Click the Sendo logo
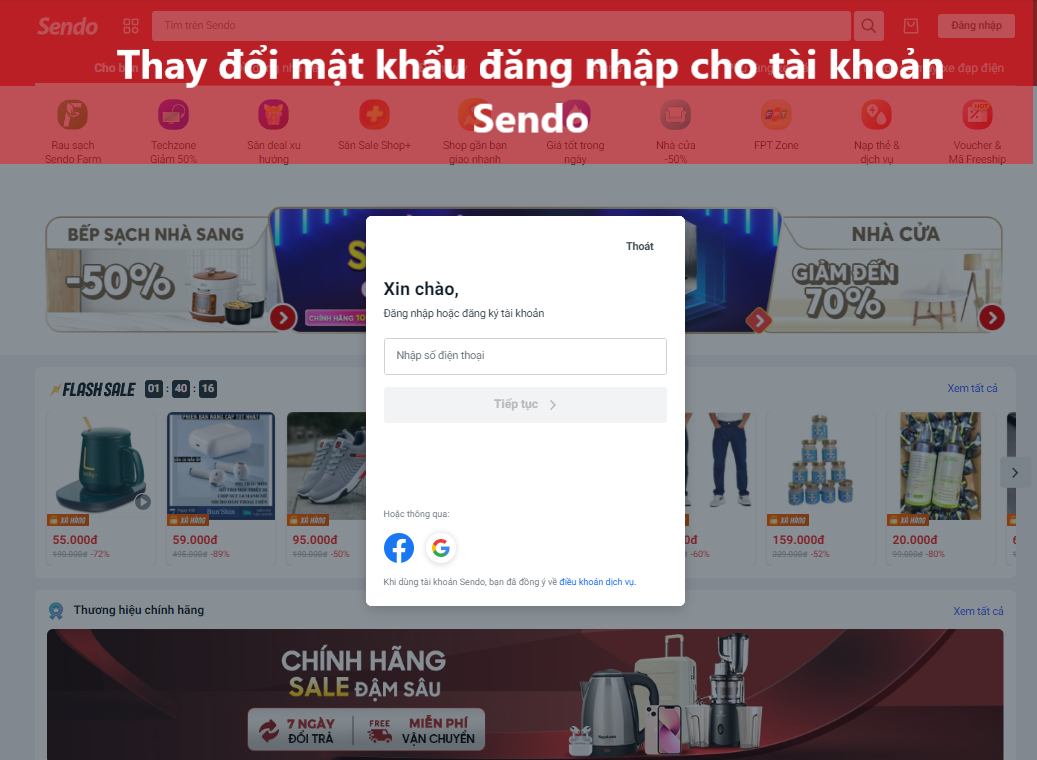Image resolution: width=1037 pixels, height=760 pixels. (x=67, y=26)
